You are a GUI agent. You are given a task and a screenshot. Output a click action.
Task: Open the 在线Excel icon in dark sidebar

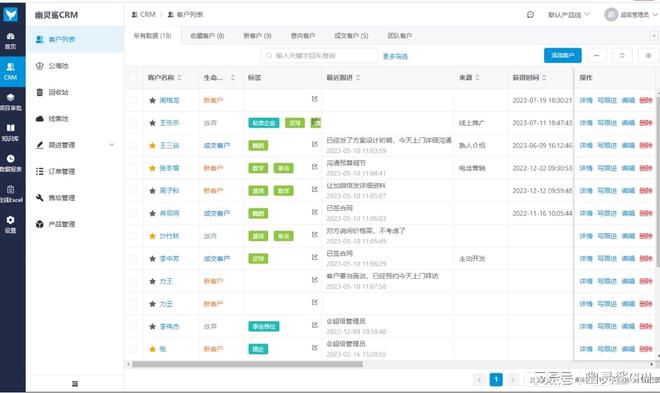[11, 194]
